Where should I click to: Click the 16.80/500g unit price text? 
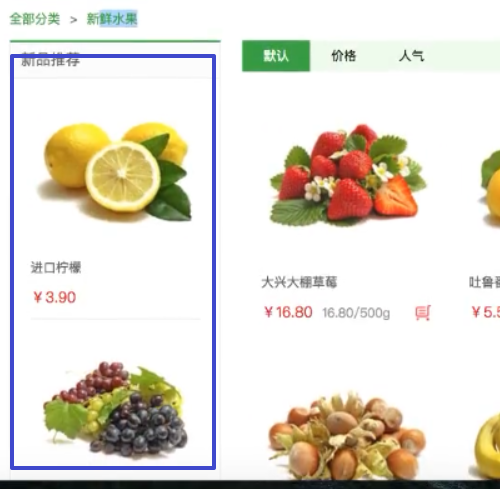click(x=356, y=313)
